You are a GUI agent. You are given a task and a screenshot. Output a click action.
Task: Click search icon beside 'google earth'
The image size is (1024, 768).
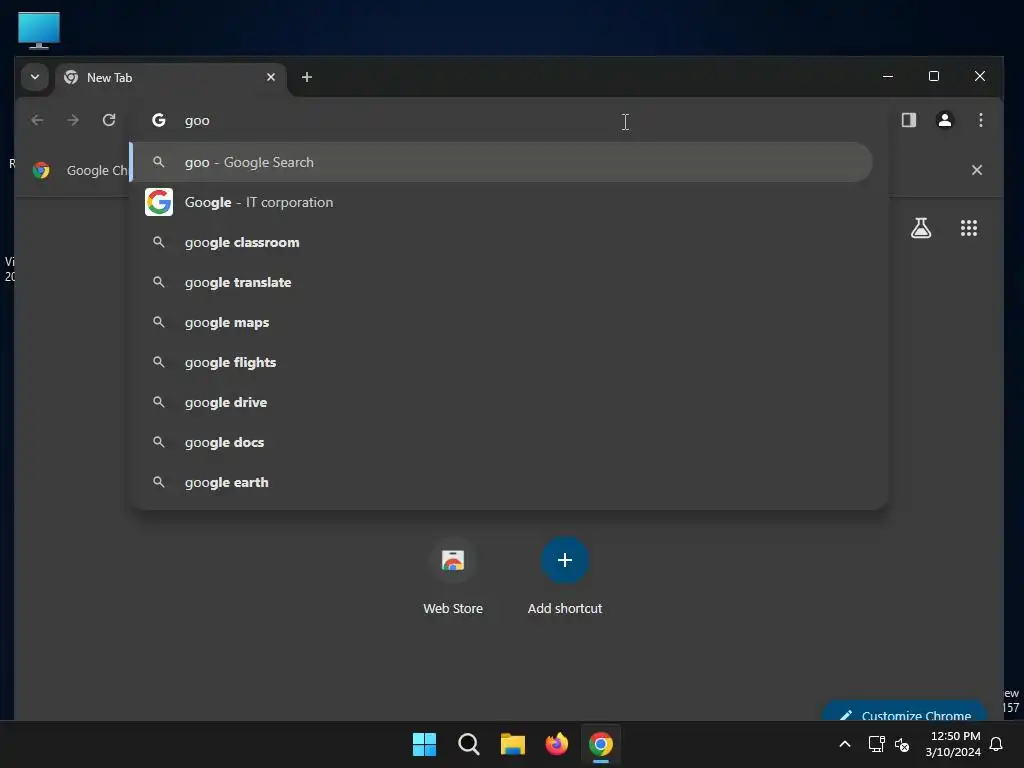tap(159, 482)
